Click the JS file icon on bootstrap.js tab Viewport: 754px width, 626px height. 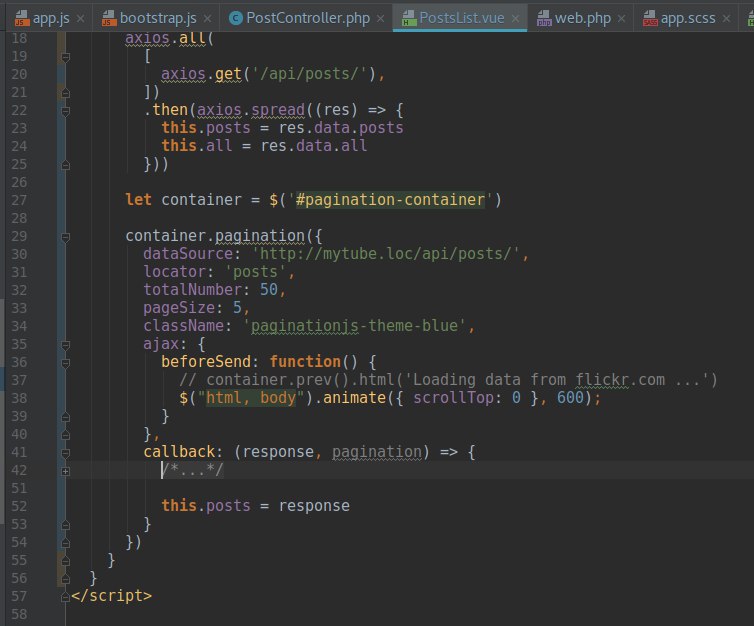tap(109, 18)
